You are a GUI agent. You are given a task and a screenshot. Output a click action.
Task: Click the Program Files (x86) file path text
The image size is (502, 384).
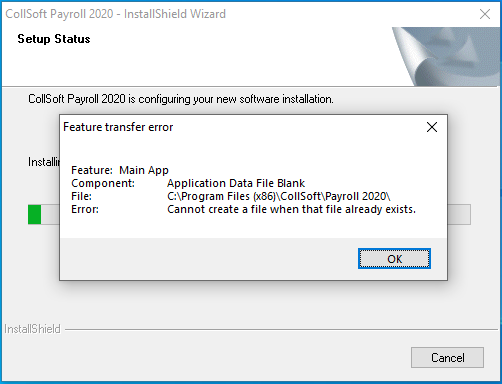279,196
